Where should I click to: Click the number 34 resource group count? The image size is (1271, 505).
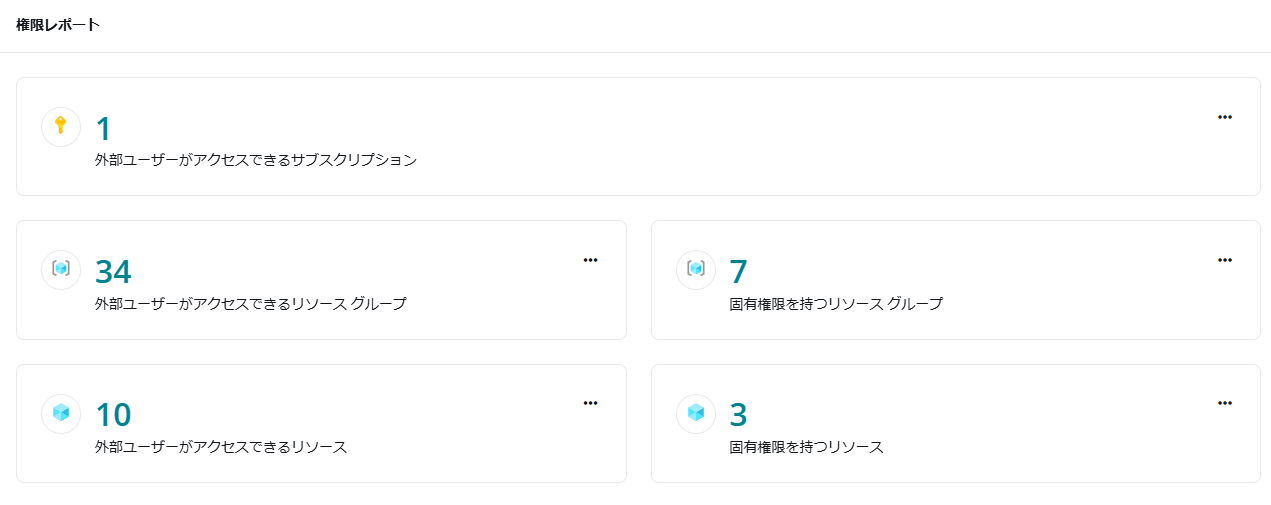[113, 272]
